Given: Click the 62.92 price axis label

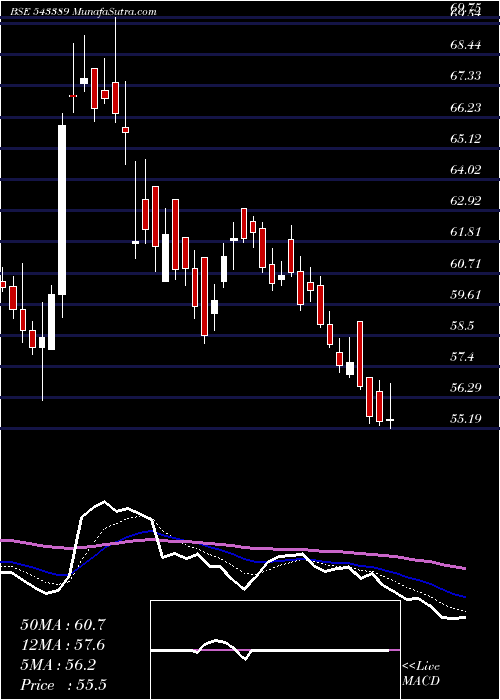Looking at the screenshot, I should (x=466, y=201).
